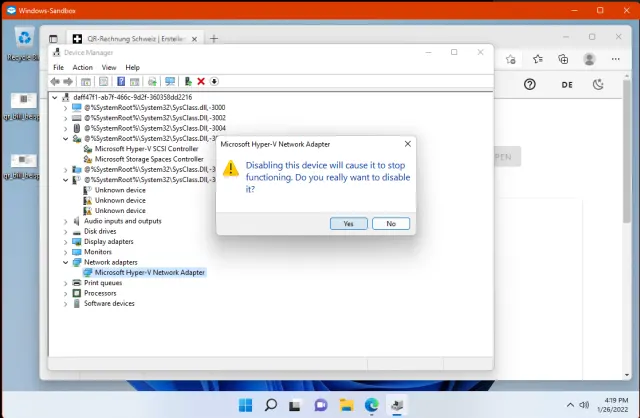Cancel disabling with the No button
Screen dimensions: 640x418
390,223
